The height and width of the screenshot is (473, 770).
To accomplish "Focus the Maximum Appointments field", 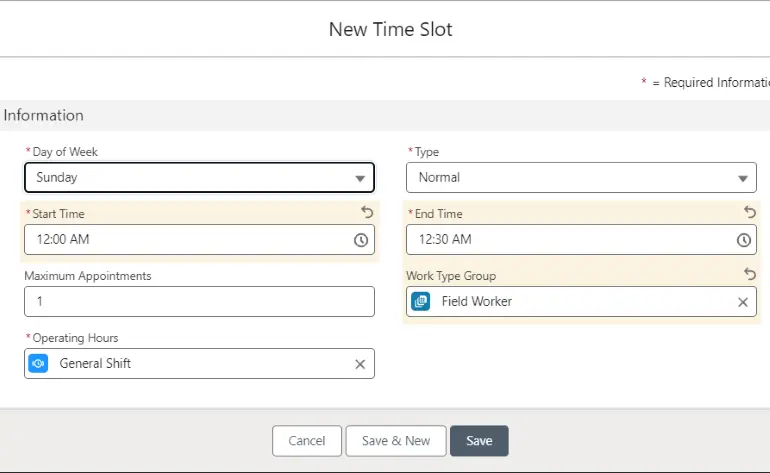I will 199,302.
